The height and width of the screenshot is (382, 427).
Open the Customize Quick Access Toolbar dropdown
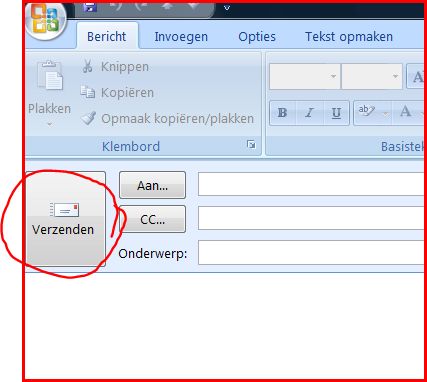click(227, 8)
